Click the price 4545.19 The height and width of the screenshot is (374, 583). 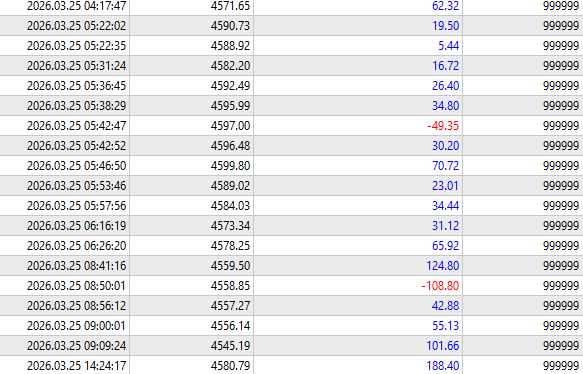click(231, 346)
